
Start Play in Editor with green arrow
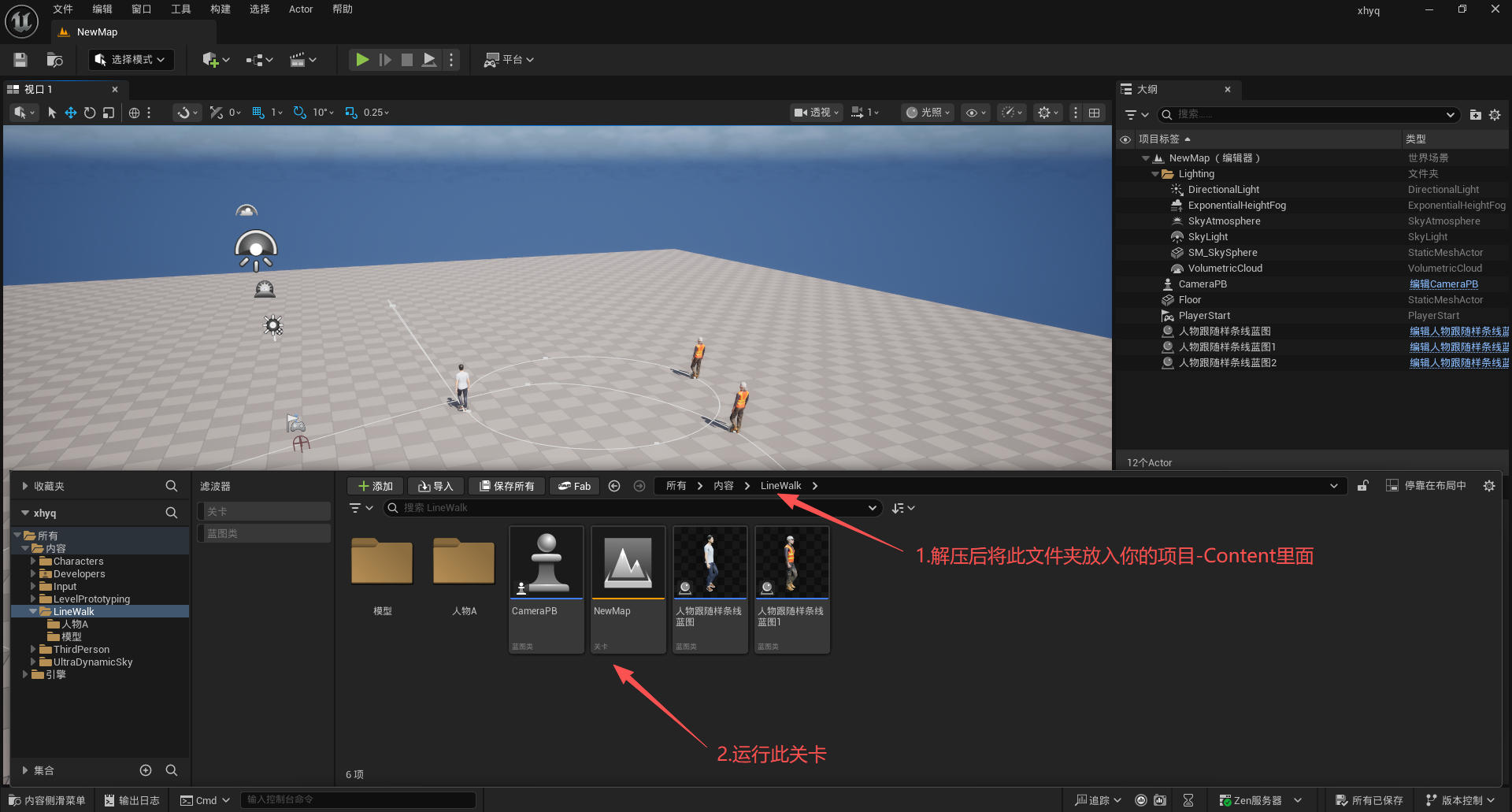(x=362, y=60)
